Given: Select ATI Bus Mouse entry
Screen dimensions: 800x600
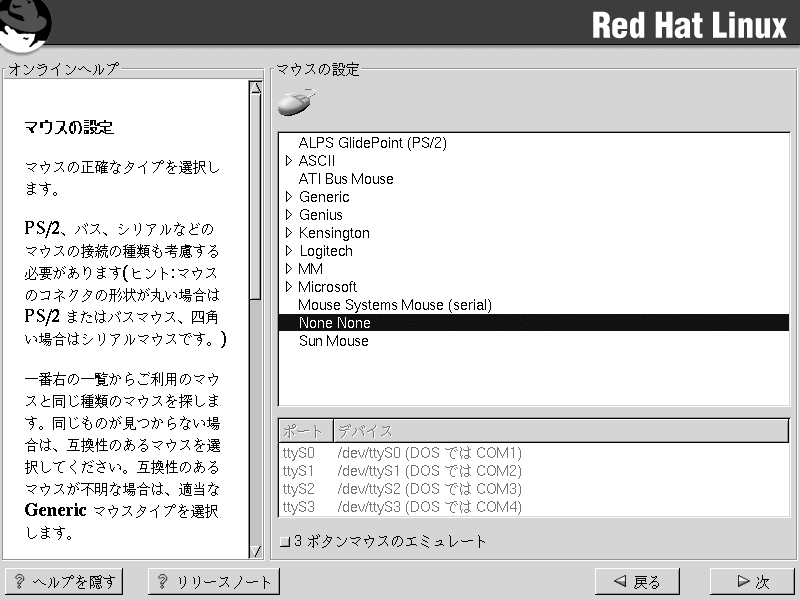Looking at the screenshot, I should (346, 179).
